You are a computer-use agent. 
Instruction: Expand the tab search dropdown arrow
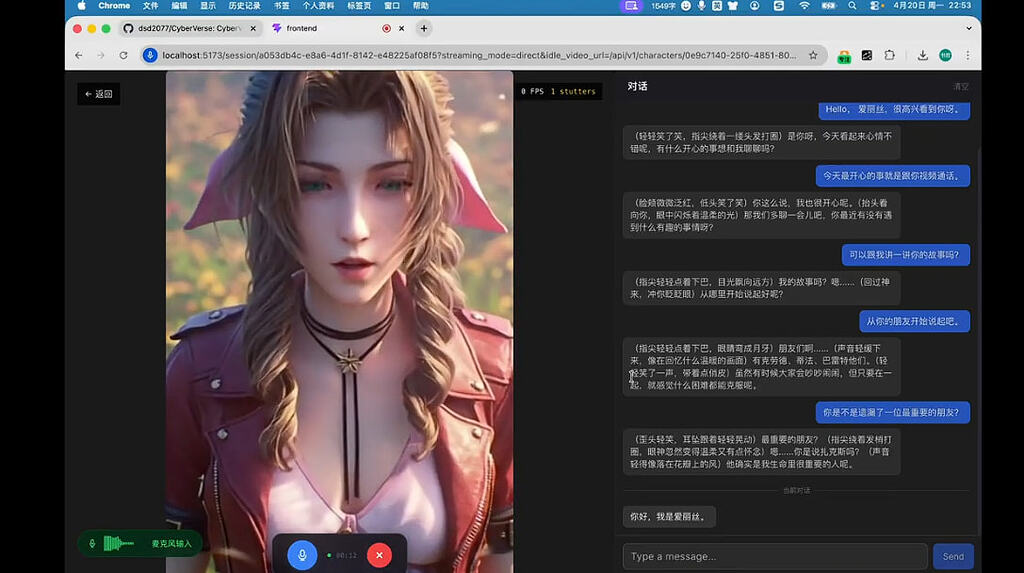pyautogui.click(x=968, y=28)
